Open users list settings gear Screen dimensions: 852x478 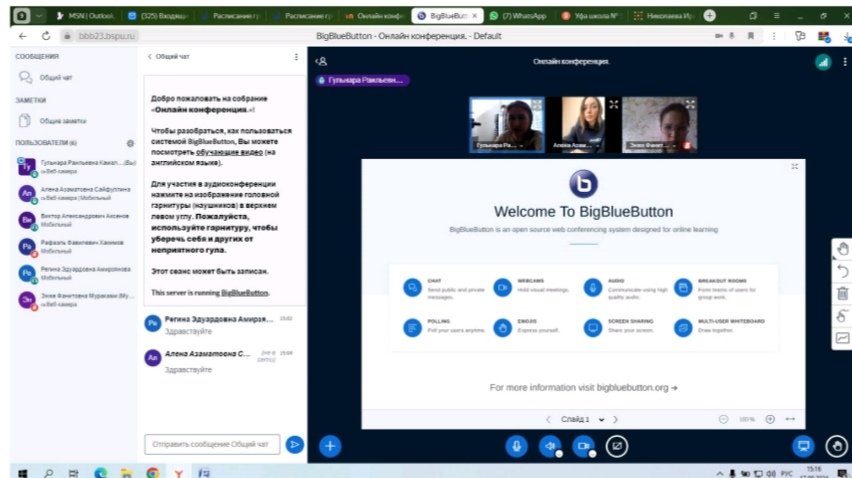[129, 143]
